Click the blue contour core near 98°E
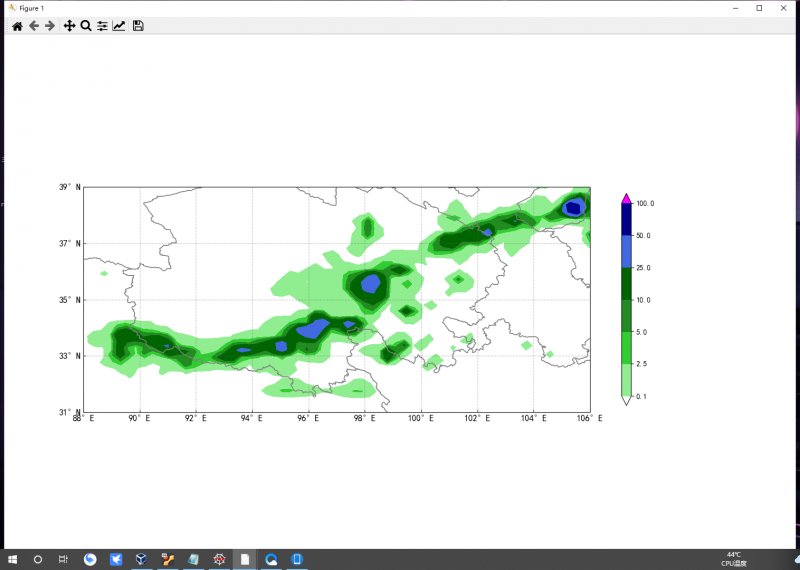800x570 pixels. tap(371, 283)
